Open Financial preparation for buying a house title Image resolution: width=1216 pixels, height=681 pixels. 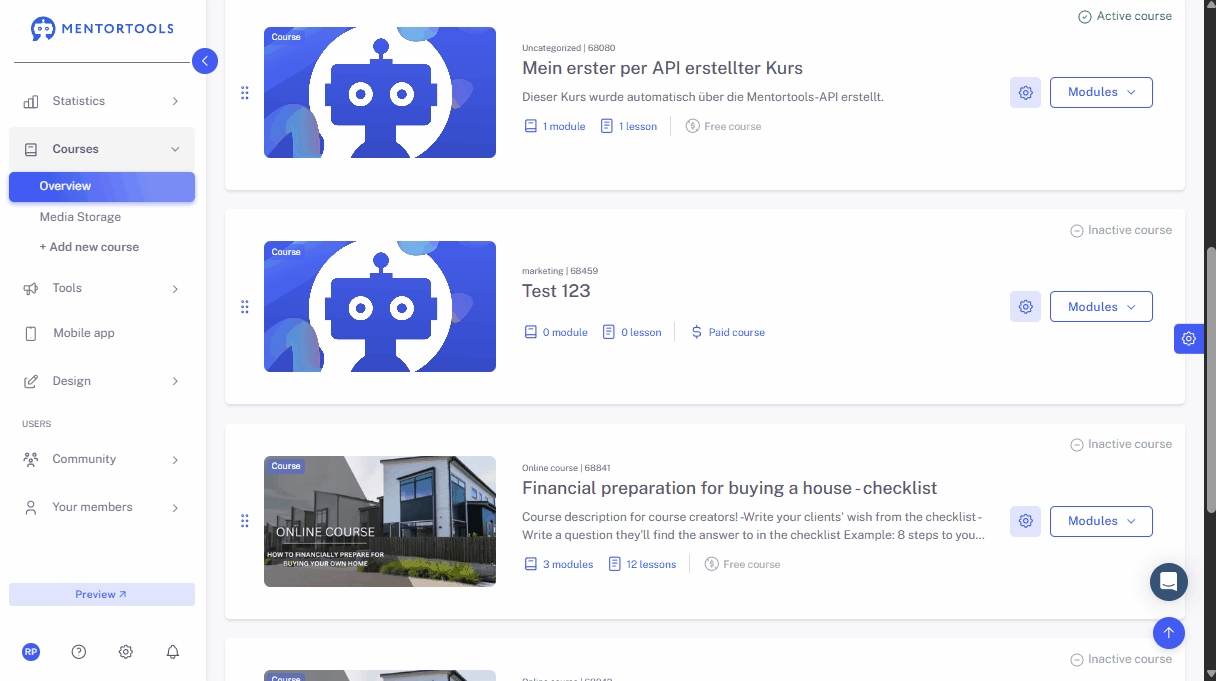click(729, 488)
